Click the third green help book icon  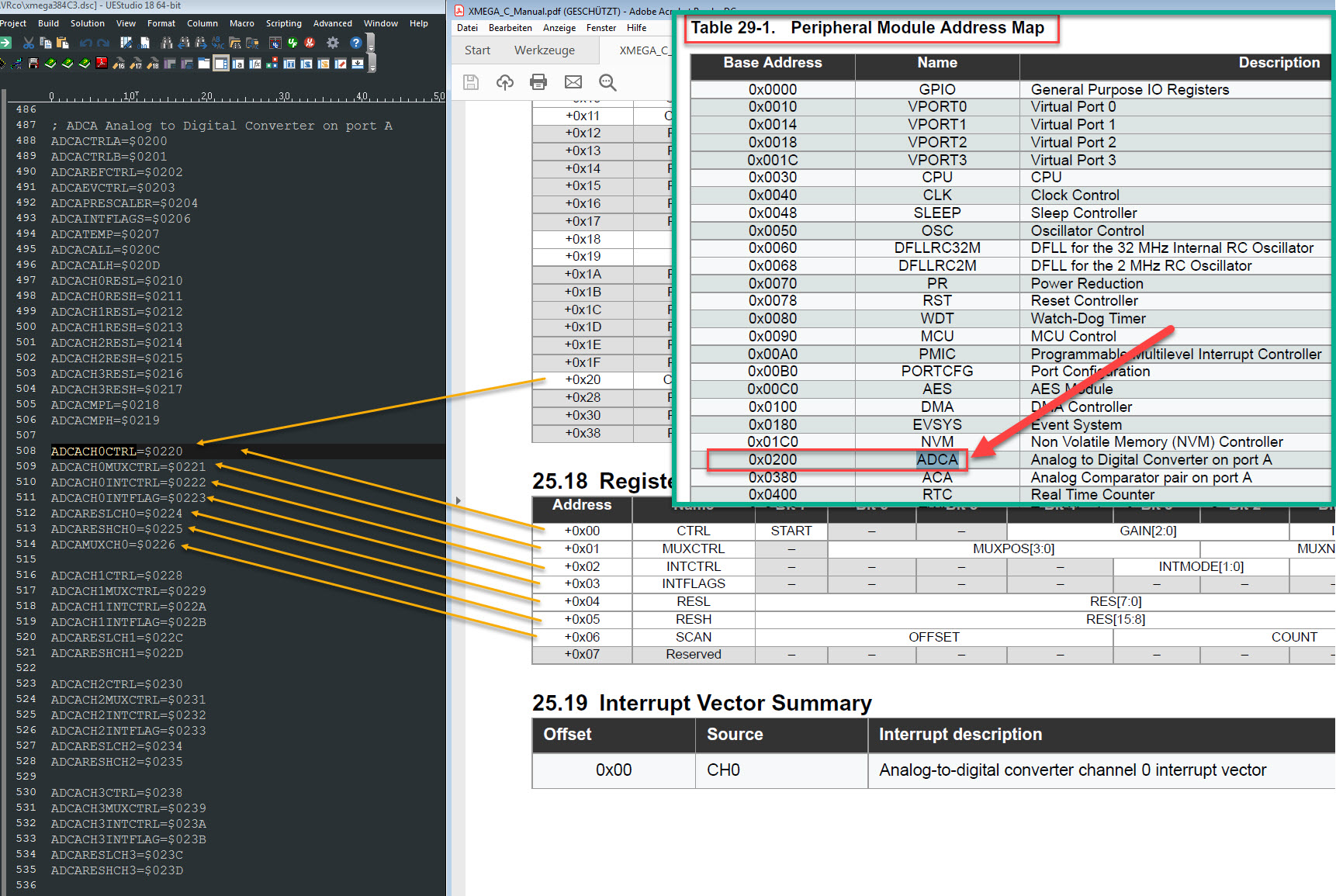pyautogui.click(x=85, y=64)
